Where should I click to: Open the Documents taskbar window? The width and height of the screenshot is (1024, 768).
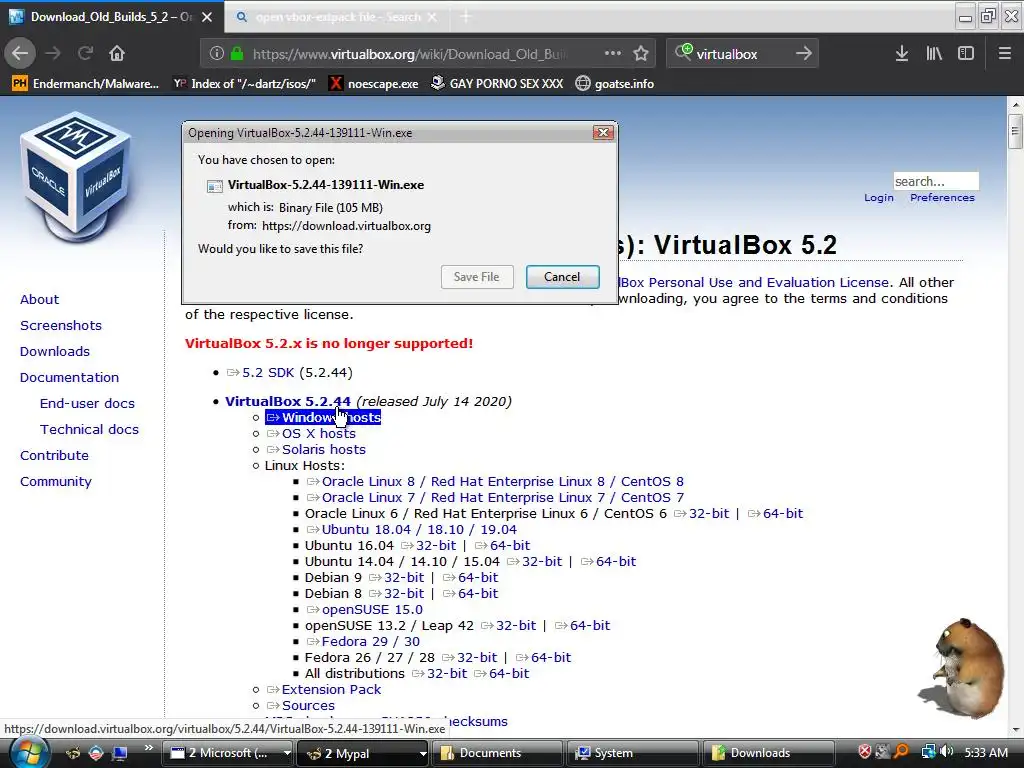click(x=499, y=753)
